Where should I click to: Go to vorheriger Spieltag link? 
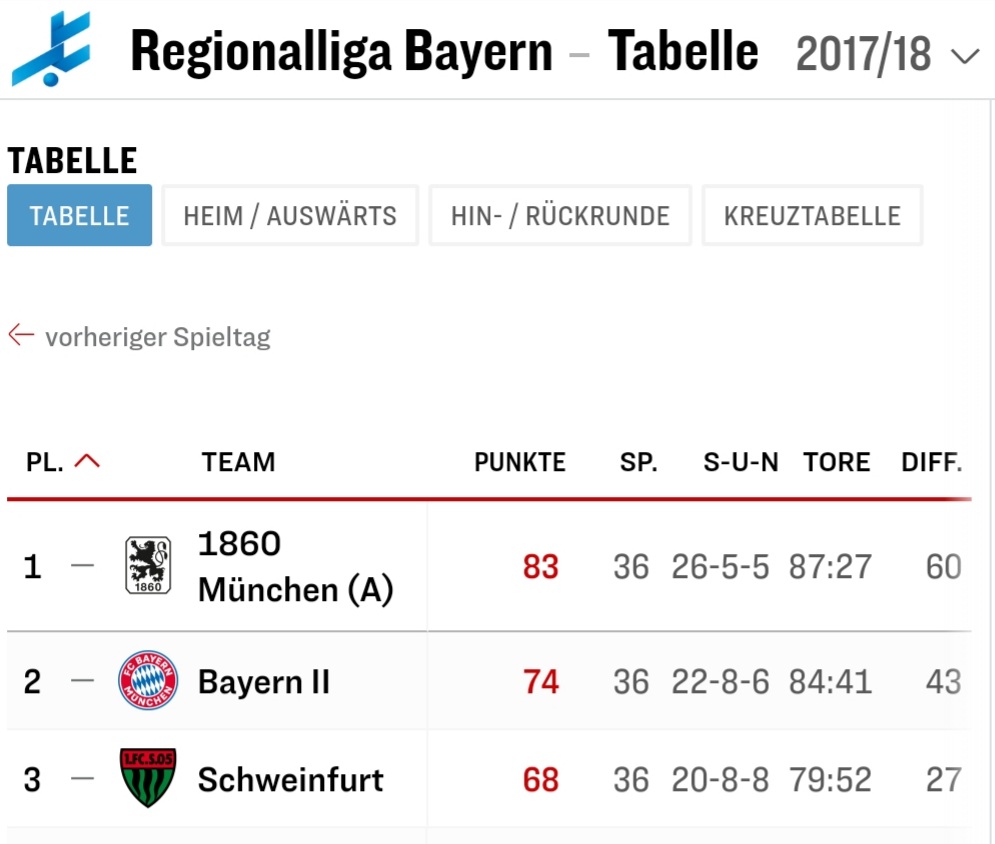tap(157, 337)
